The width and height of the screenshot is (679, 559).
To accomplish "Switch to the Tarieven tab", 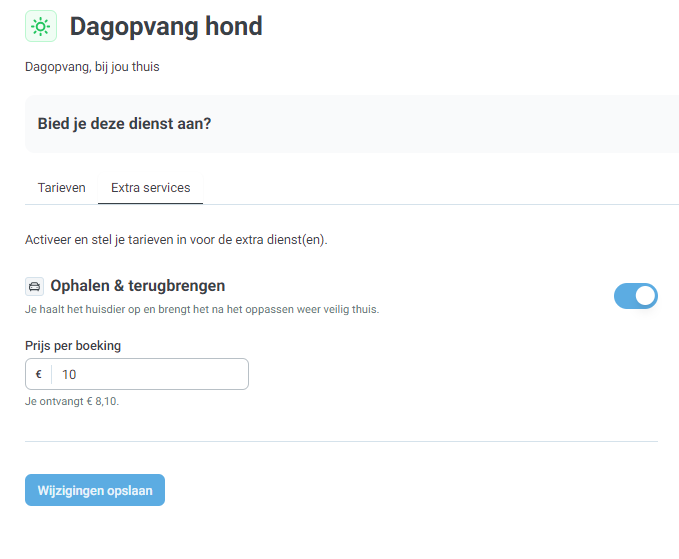I will click(61, 188).
